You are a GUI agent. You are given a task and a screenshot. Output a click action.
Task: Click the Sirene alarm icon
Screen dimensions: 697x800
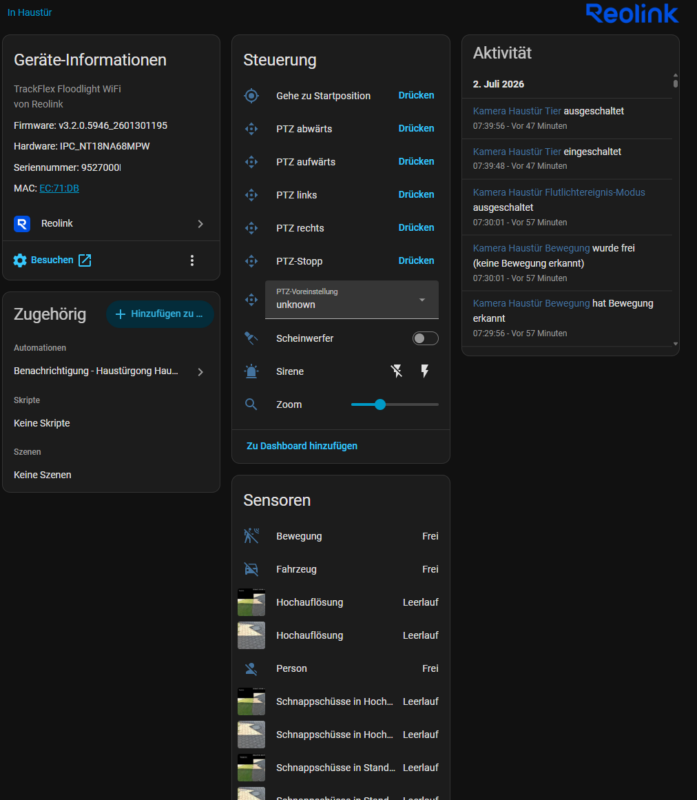251,371
